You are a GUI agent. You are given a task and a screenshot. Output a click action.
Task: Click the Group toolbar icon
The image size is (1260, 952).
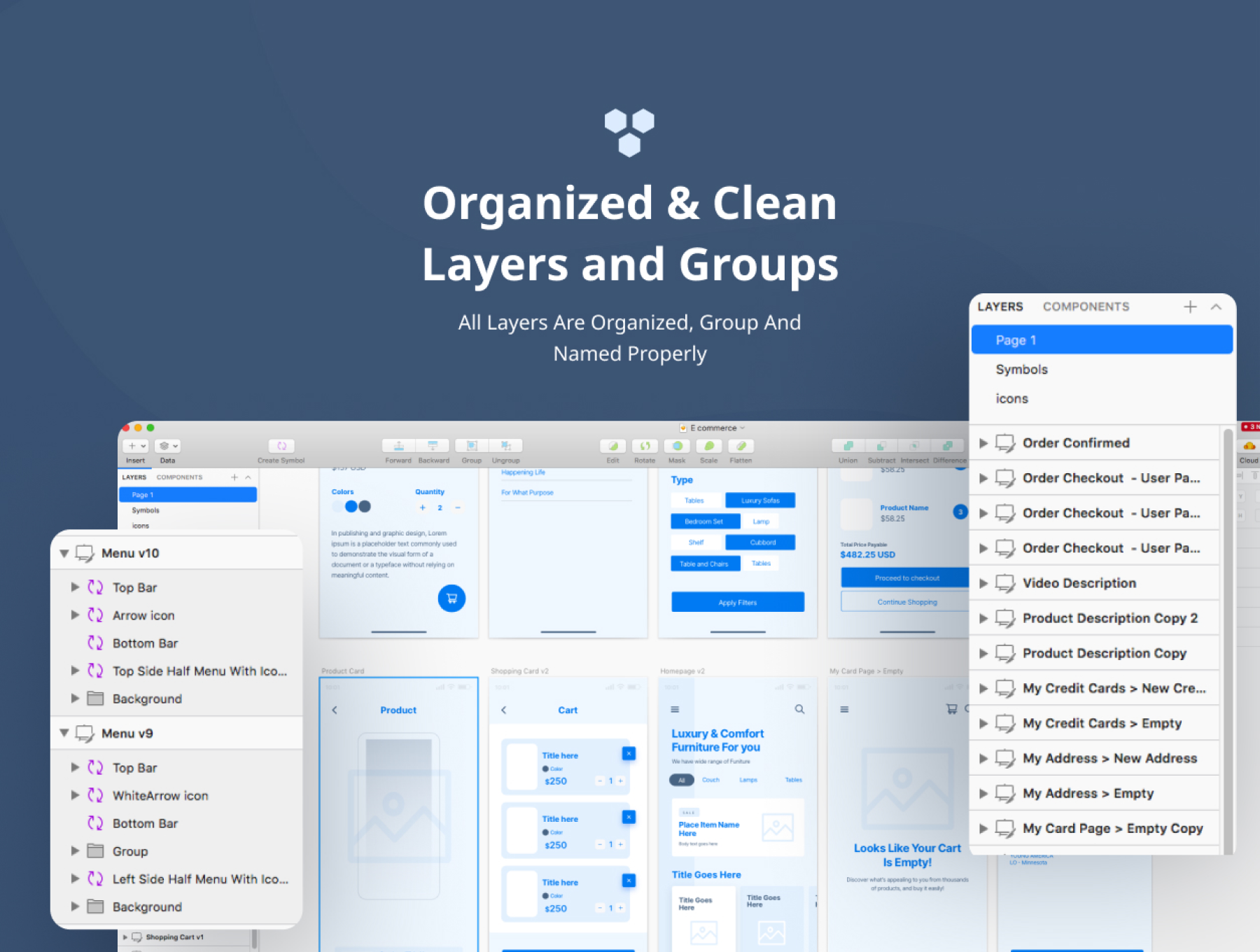coord(472,446)
